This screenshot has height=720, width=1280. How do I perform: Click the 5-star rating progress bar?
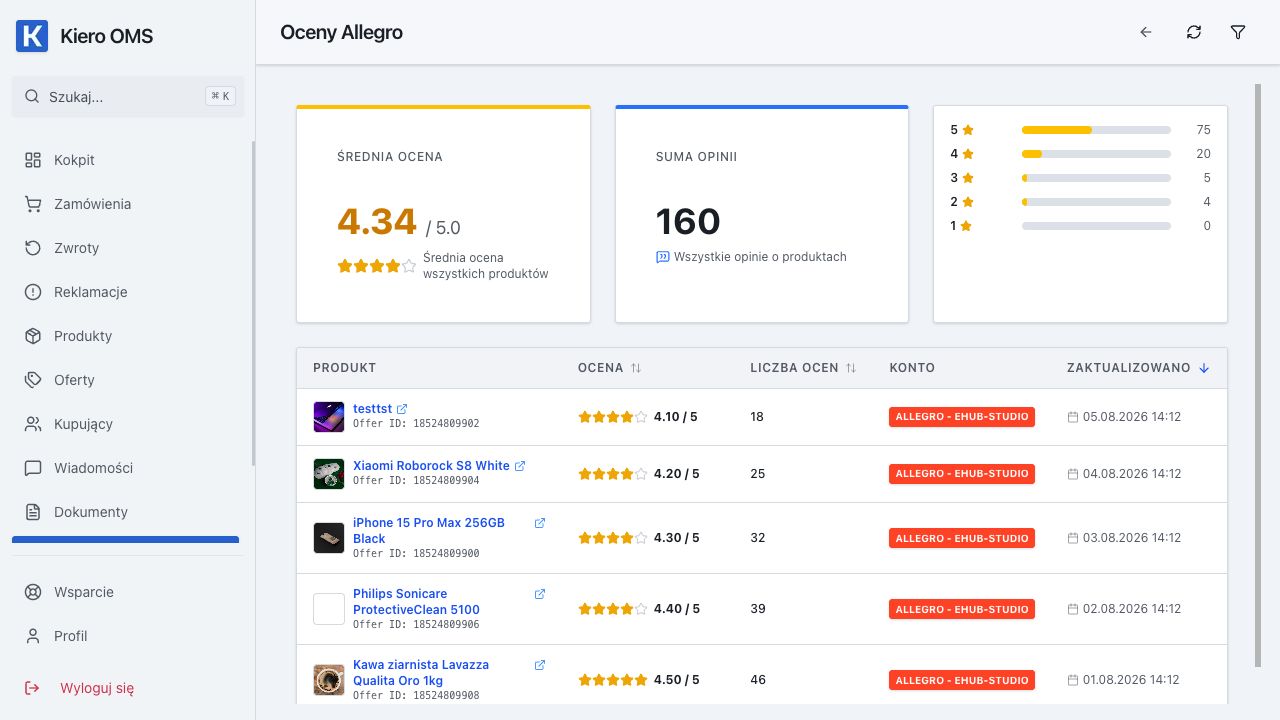point(1096,130)
